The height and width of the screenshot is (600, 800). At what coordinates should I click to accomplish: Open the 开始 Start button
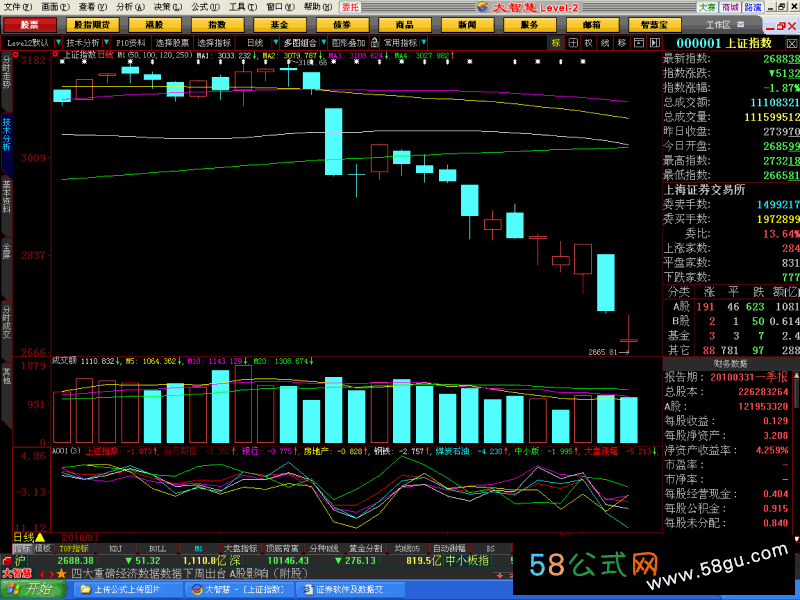[33, 590]
